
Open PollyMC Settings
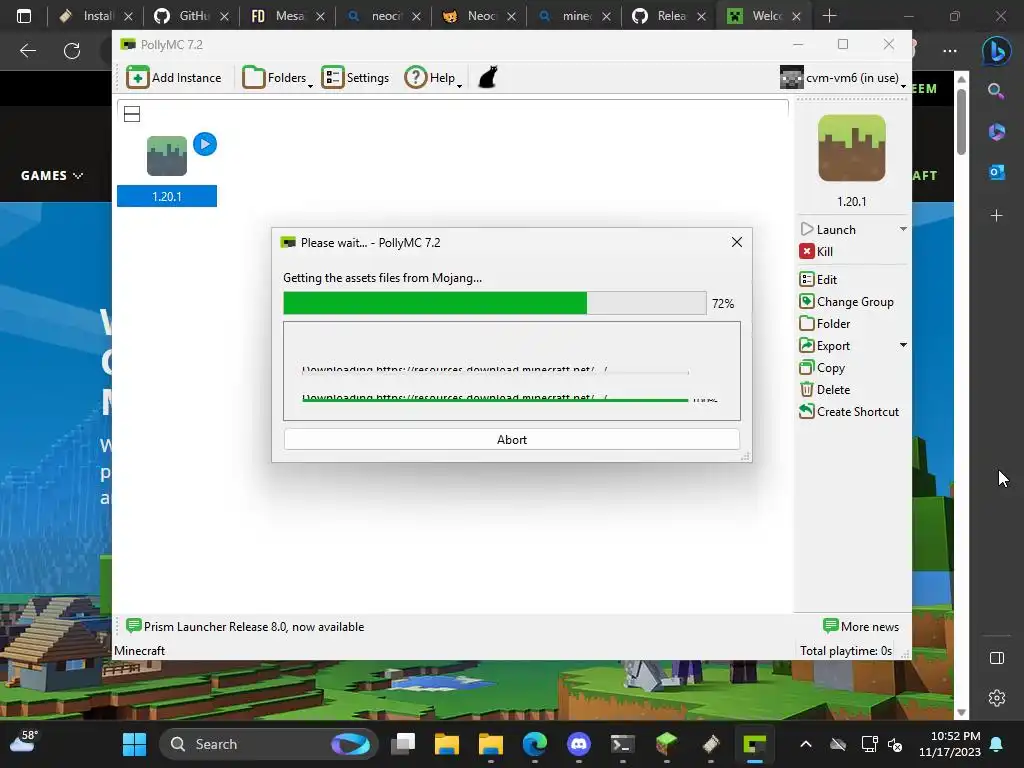click(355, 78)
